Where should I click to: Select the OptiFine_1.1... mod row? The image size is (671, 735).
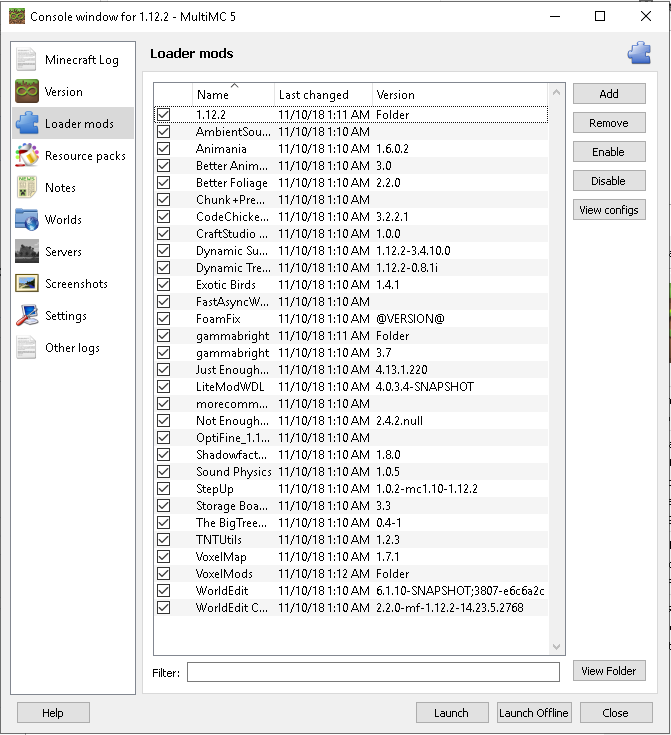[x=351, y=438]
